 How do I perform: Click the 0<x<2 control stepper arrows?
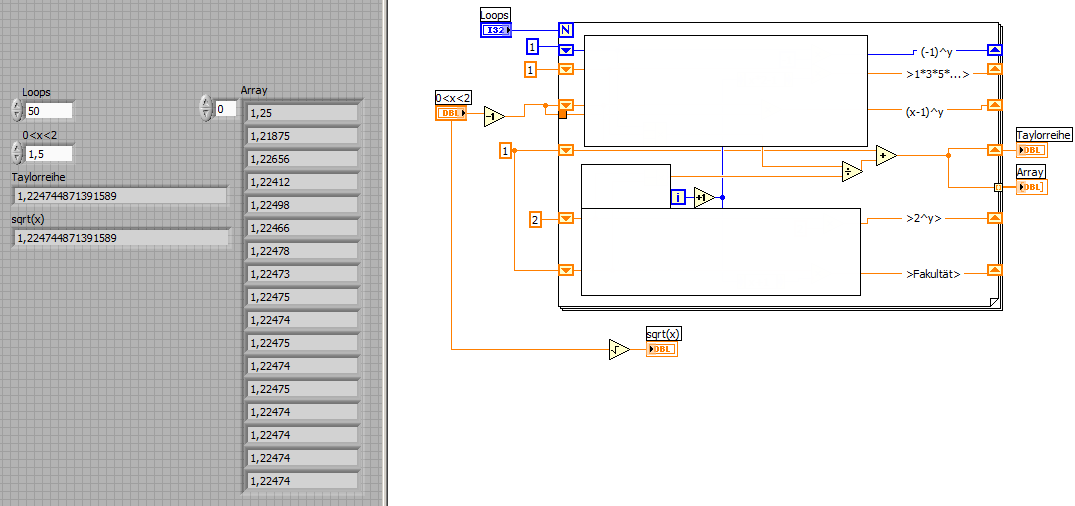point(17,154)
